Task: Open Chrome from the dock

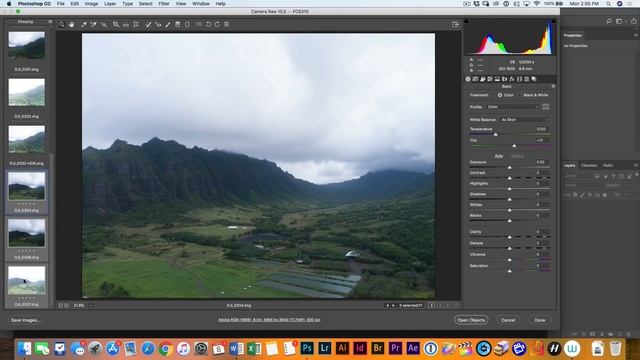Action: (165, 349)
